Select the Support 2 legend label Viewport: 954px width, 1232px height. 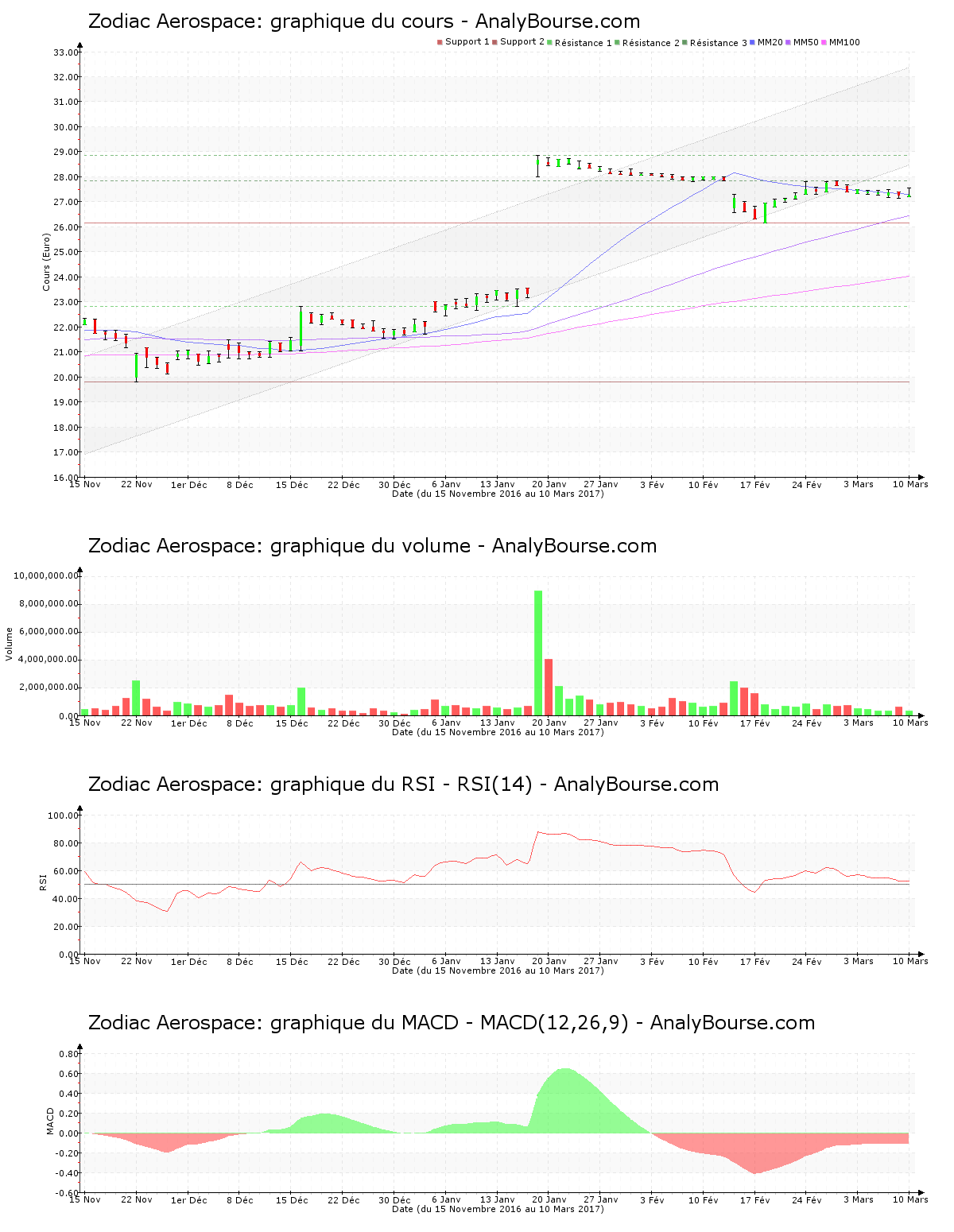click(522, 42)
